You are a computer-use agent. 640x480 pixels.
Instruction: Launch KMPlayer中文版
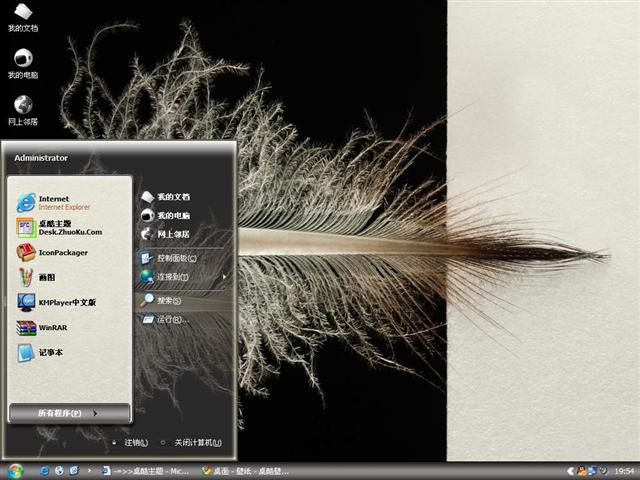57,302
